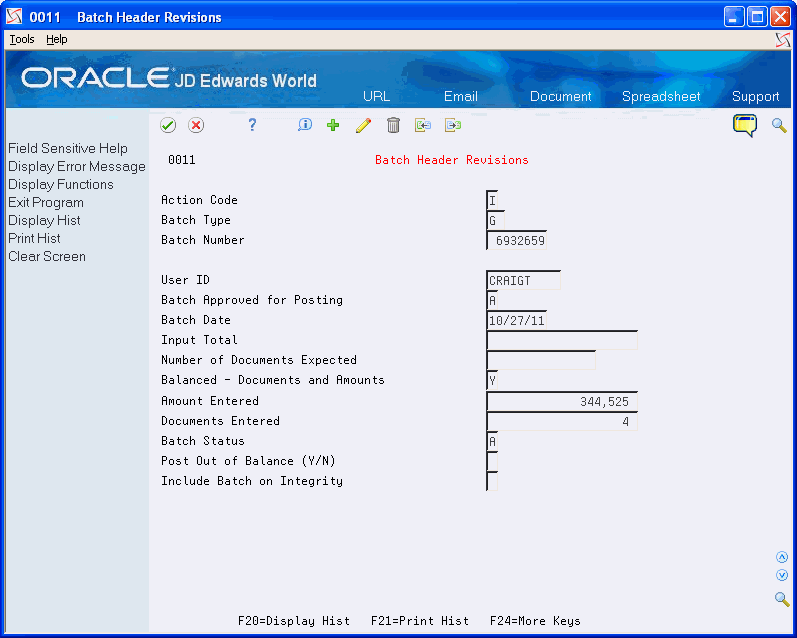The width and height of the screenshot is (797, 638).
Task: Select the URL tab link
Action: (x=376, y=96)
